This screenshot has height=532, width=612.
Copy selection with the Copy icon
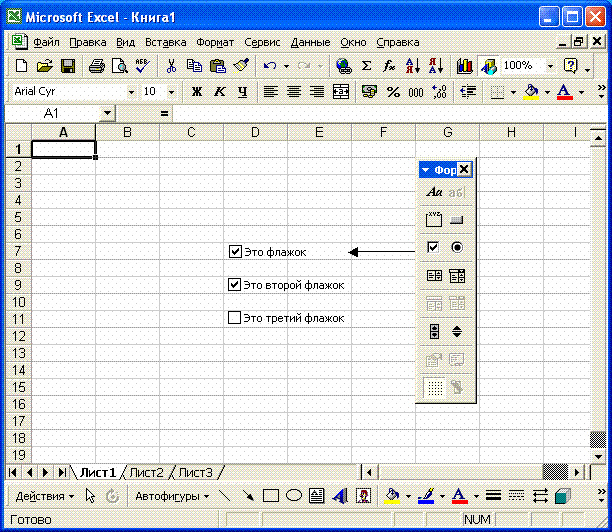tap(194, 66)
